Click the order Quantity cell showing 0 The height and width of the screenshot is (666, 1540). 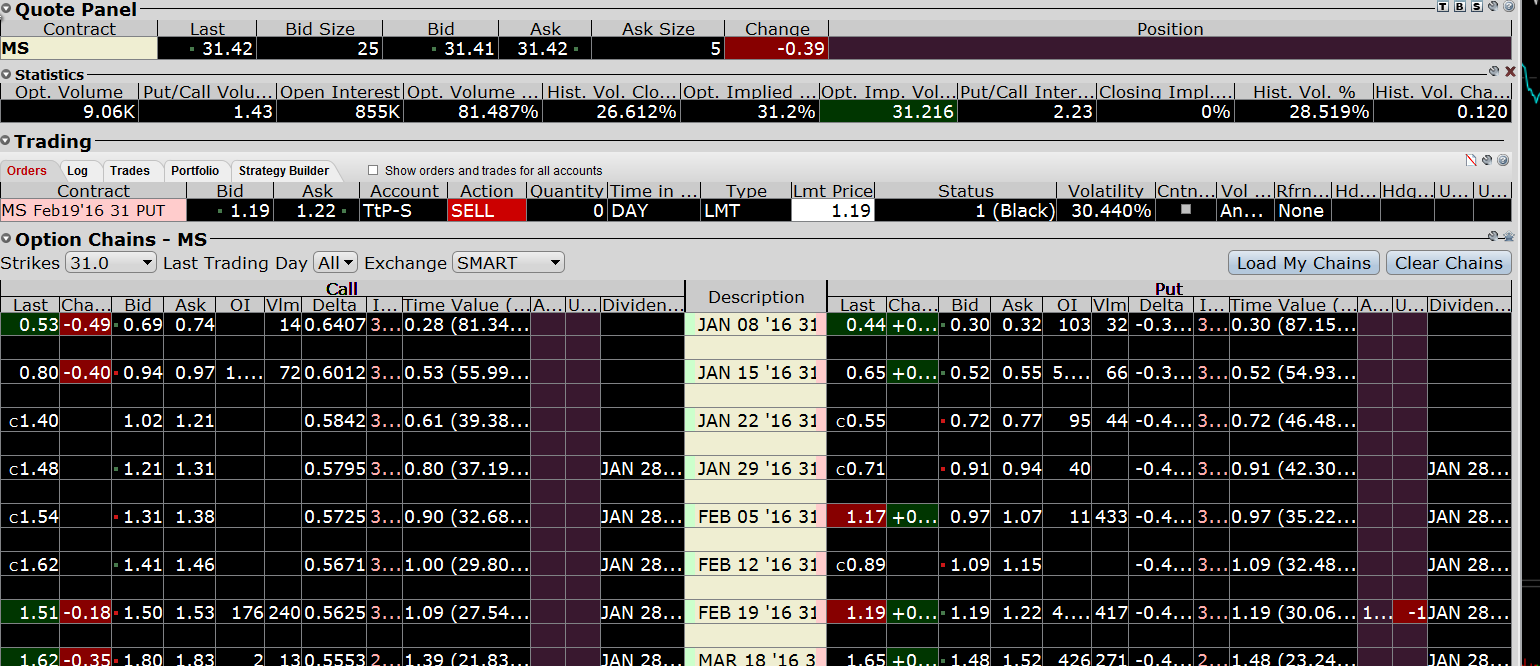(x=566, y=211)
